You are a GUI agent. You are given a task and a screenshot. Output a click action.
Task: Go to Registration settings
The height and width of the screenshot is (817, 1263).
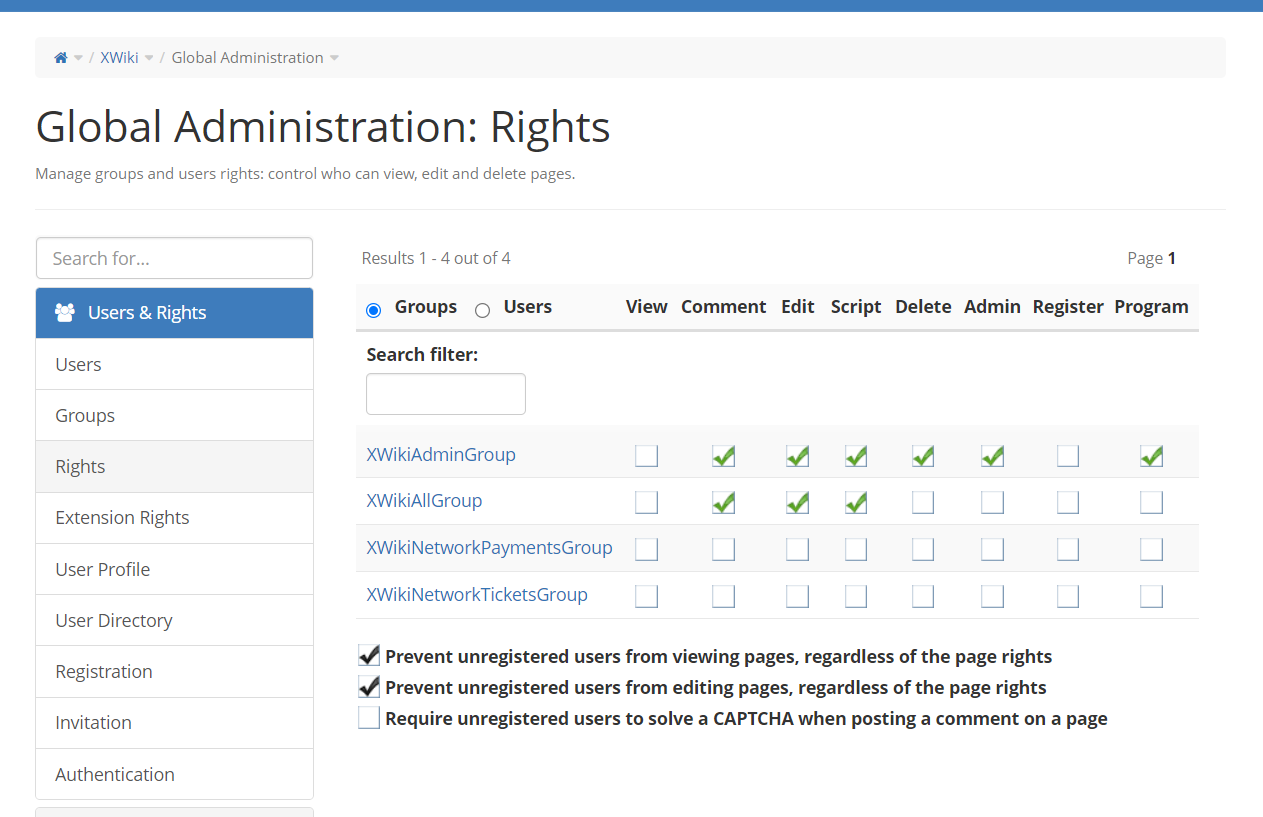pos(174,671)
